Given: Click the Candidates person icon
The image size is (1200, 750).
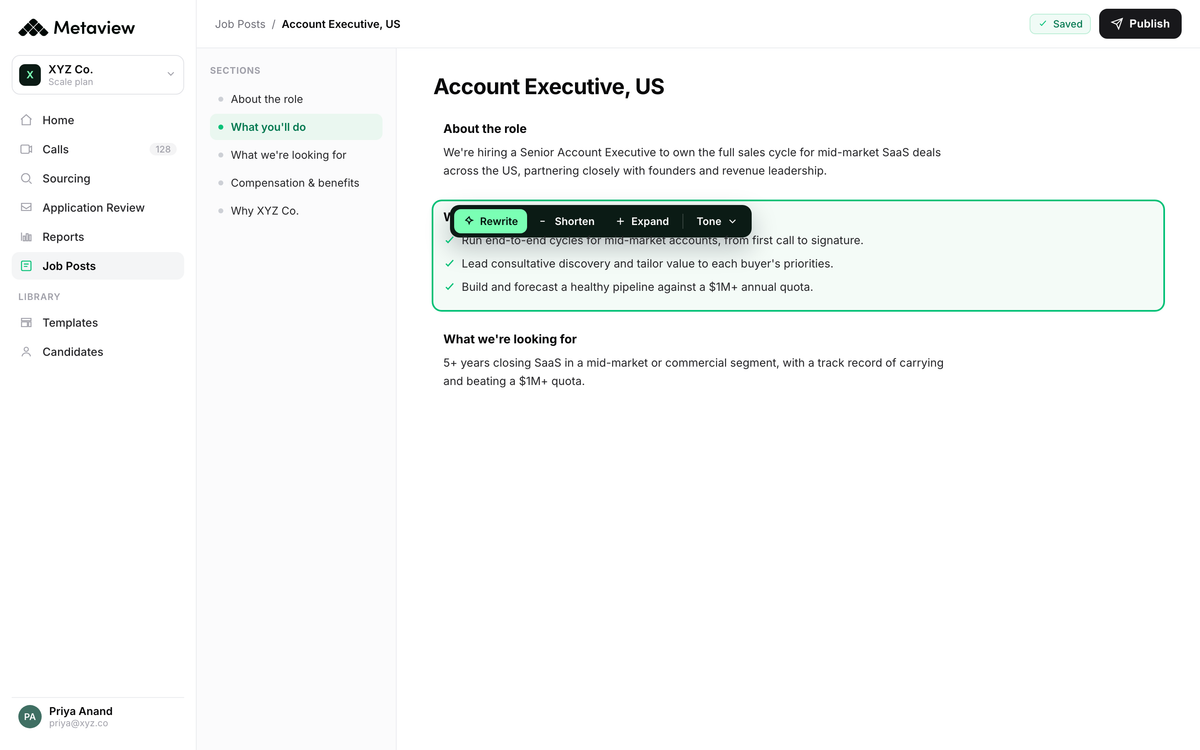Looking at the screenshot, I should pyautogui.click(x=26, y=352).
